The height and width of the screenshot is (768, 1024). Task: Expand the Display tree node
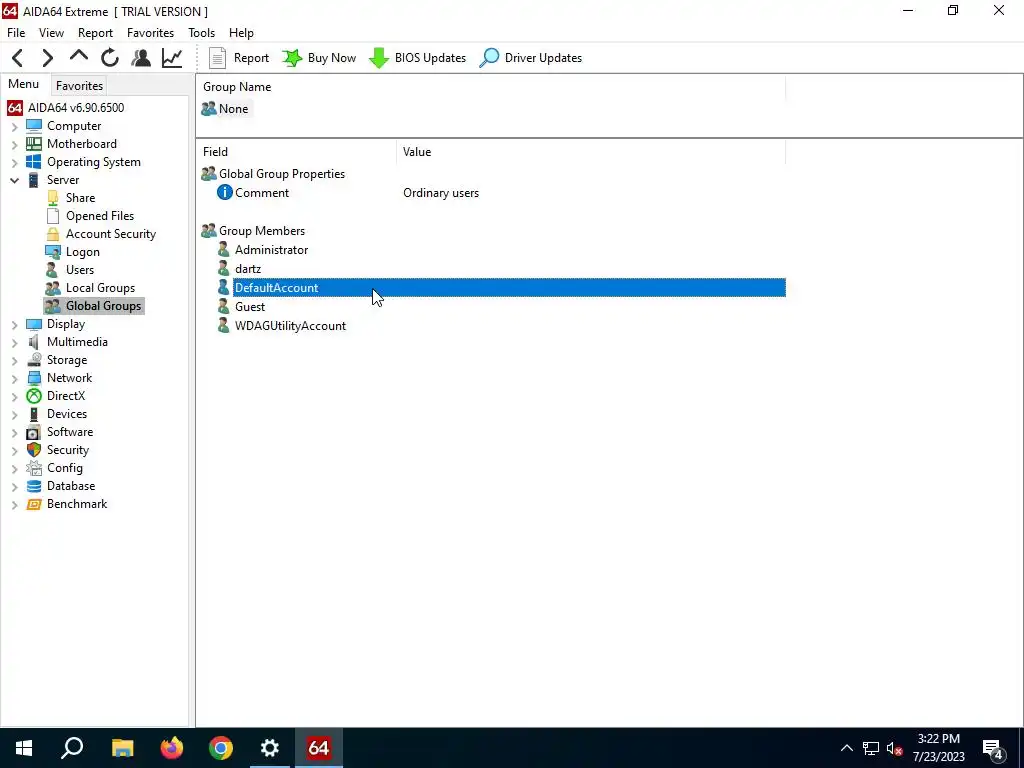pos(14,325)
